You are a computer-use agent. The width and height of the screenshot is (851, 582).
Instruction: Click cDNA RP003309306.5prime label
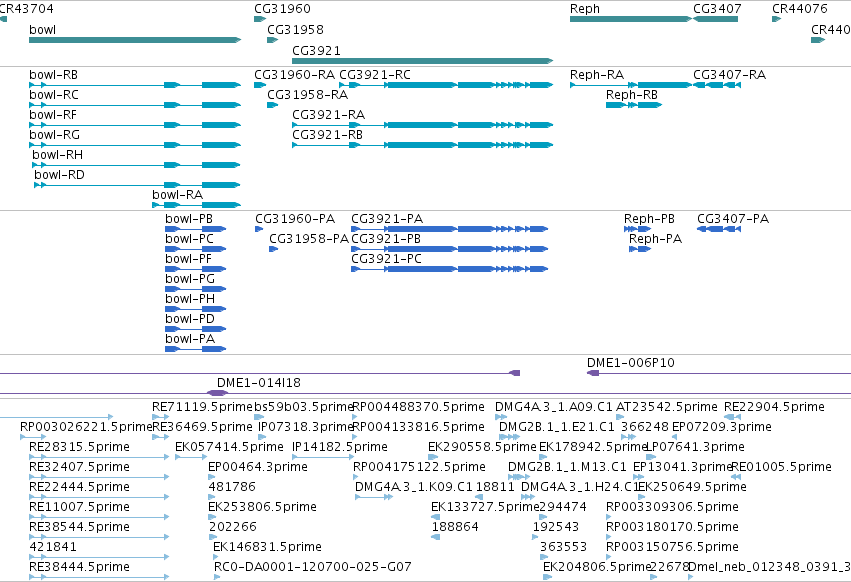[672, 507]
